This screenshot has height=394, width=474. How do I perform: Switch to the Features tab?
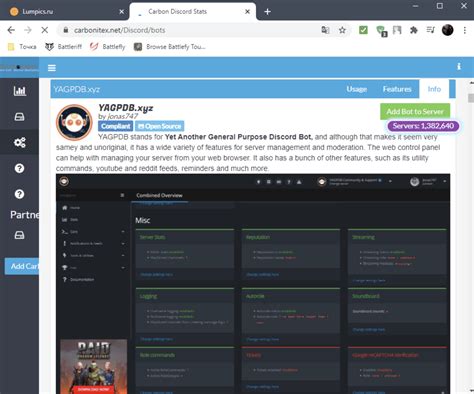397,89
